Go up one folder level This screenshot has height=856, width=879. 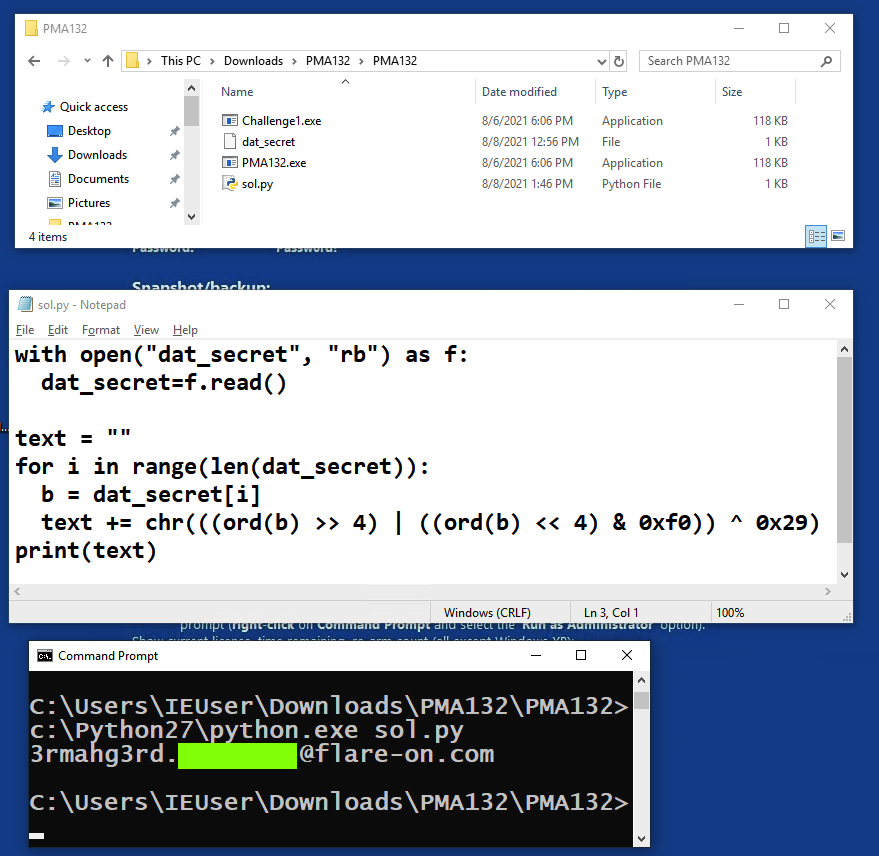(x=108, y=61)
